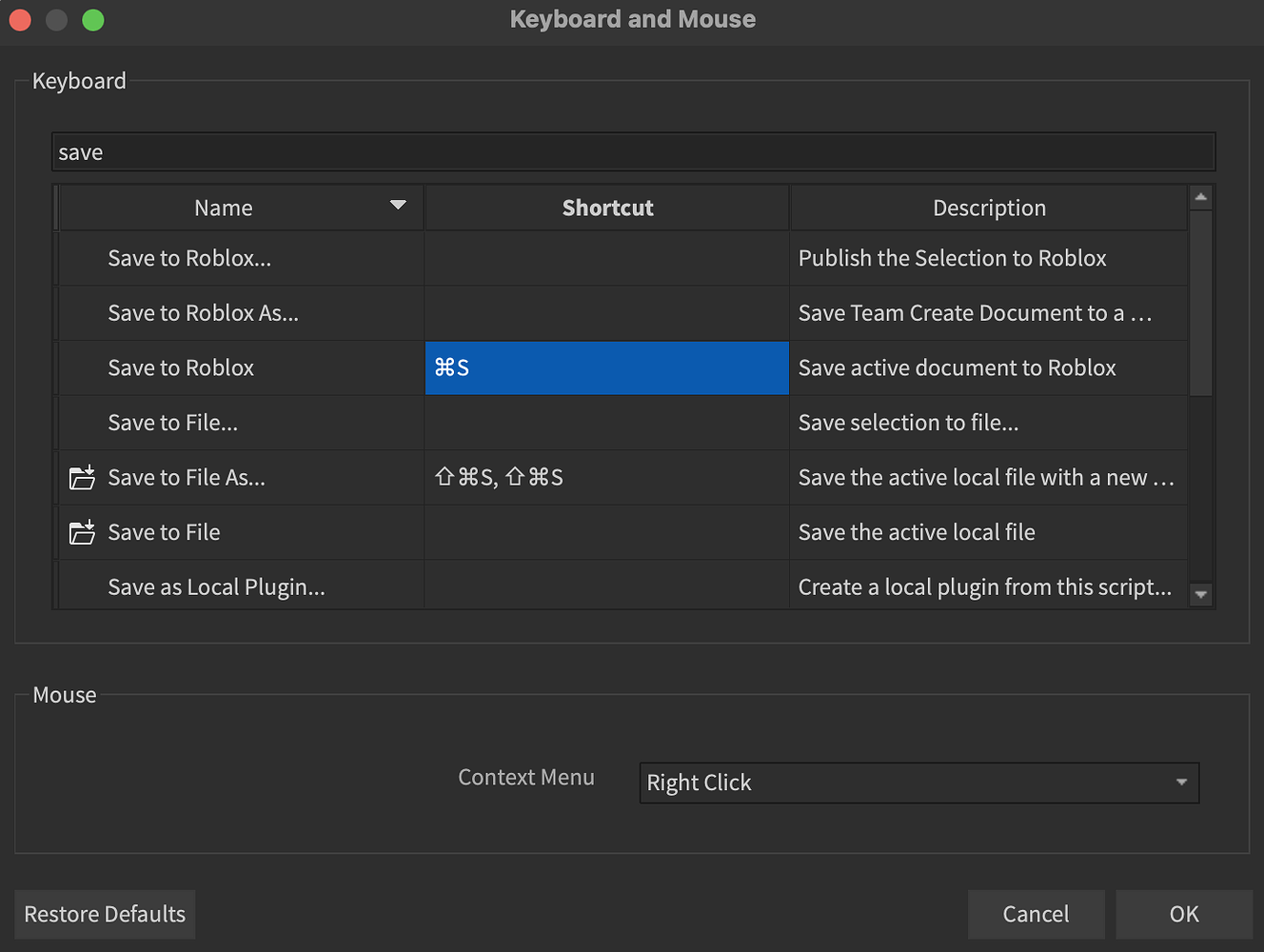Click the search field containing save
This screenshot has width=1264, height=952.
(x=633, y=151)
